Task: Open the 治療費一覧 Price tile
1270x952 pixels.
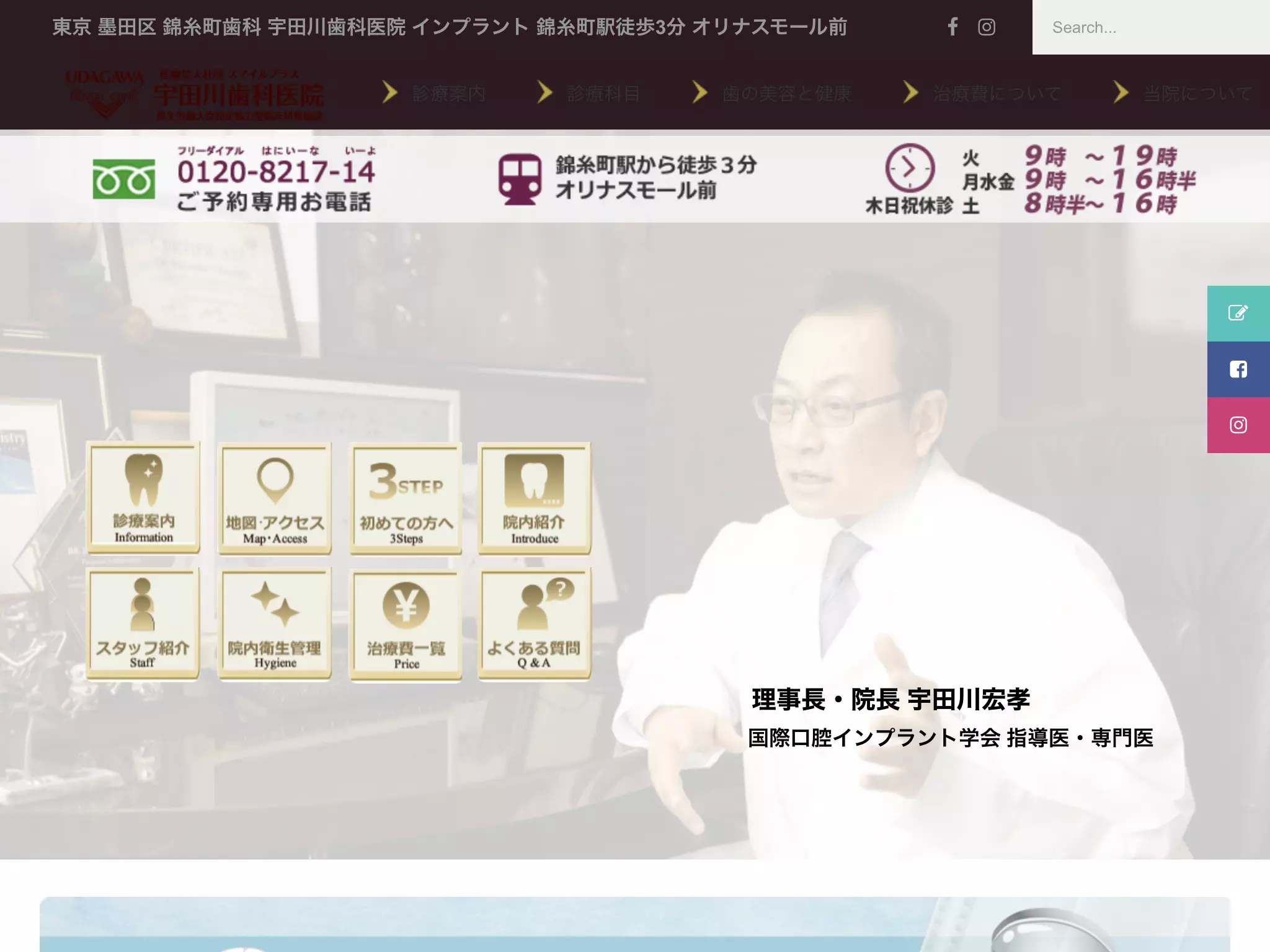Action: pos(406,625)
